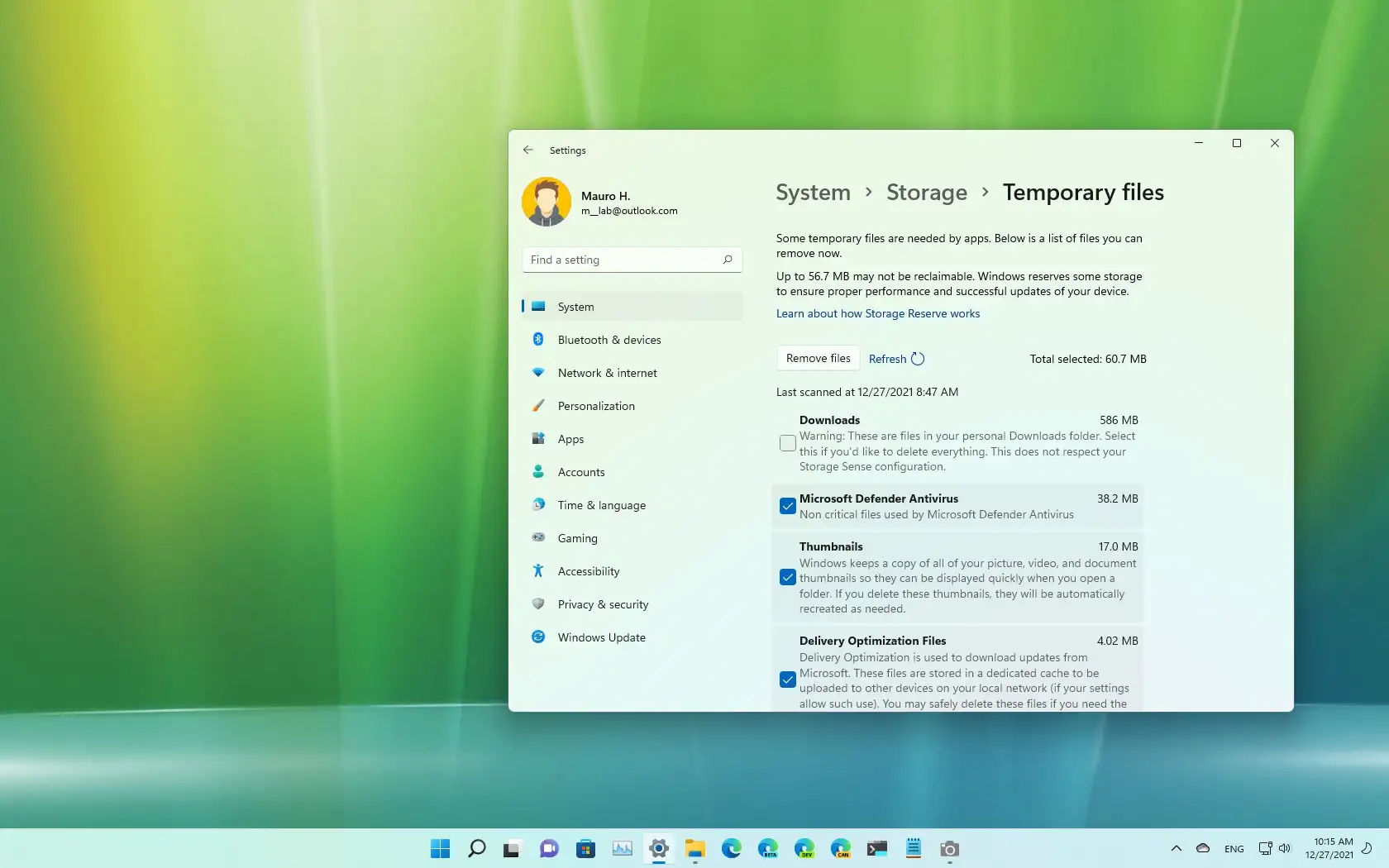Select the Downloads checkbox
The width and height of the screenshot is (1389, 868).
pyautogui.click(x=786, y=443)
